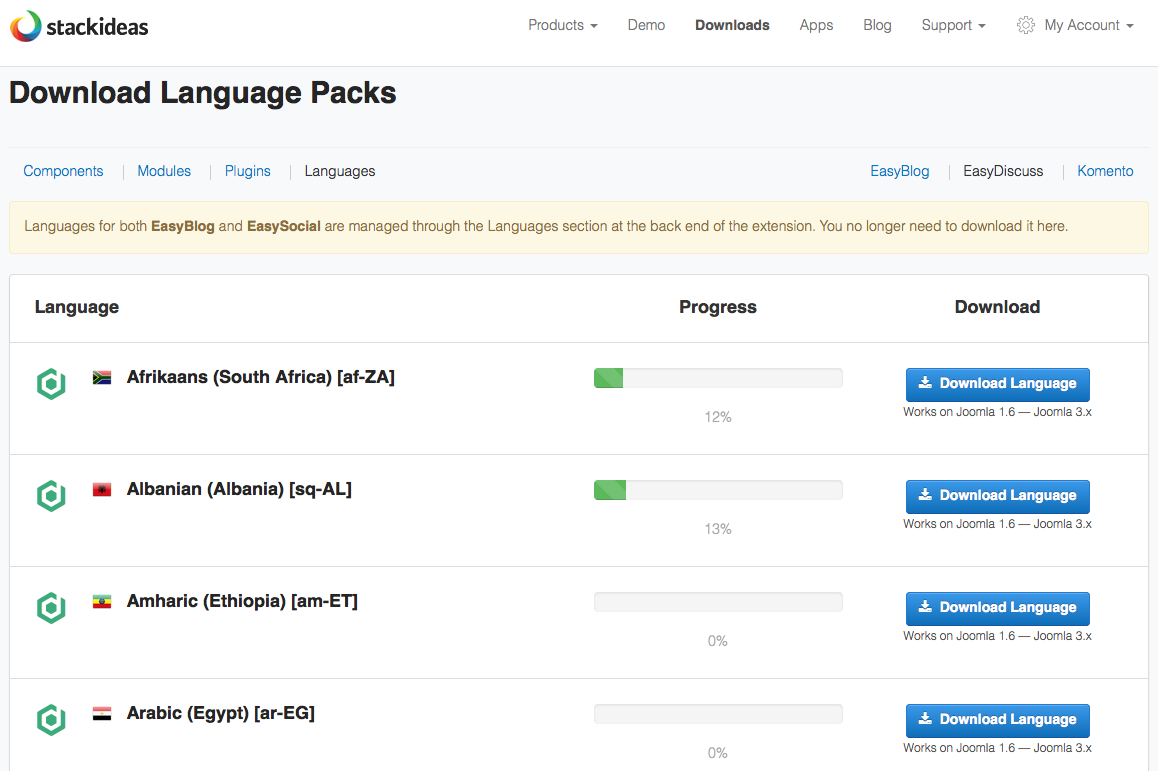This screenshot has height=771, width=1158.
Task: Click the Download Language Packs heading
Action: (202, 93)
